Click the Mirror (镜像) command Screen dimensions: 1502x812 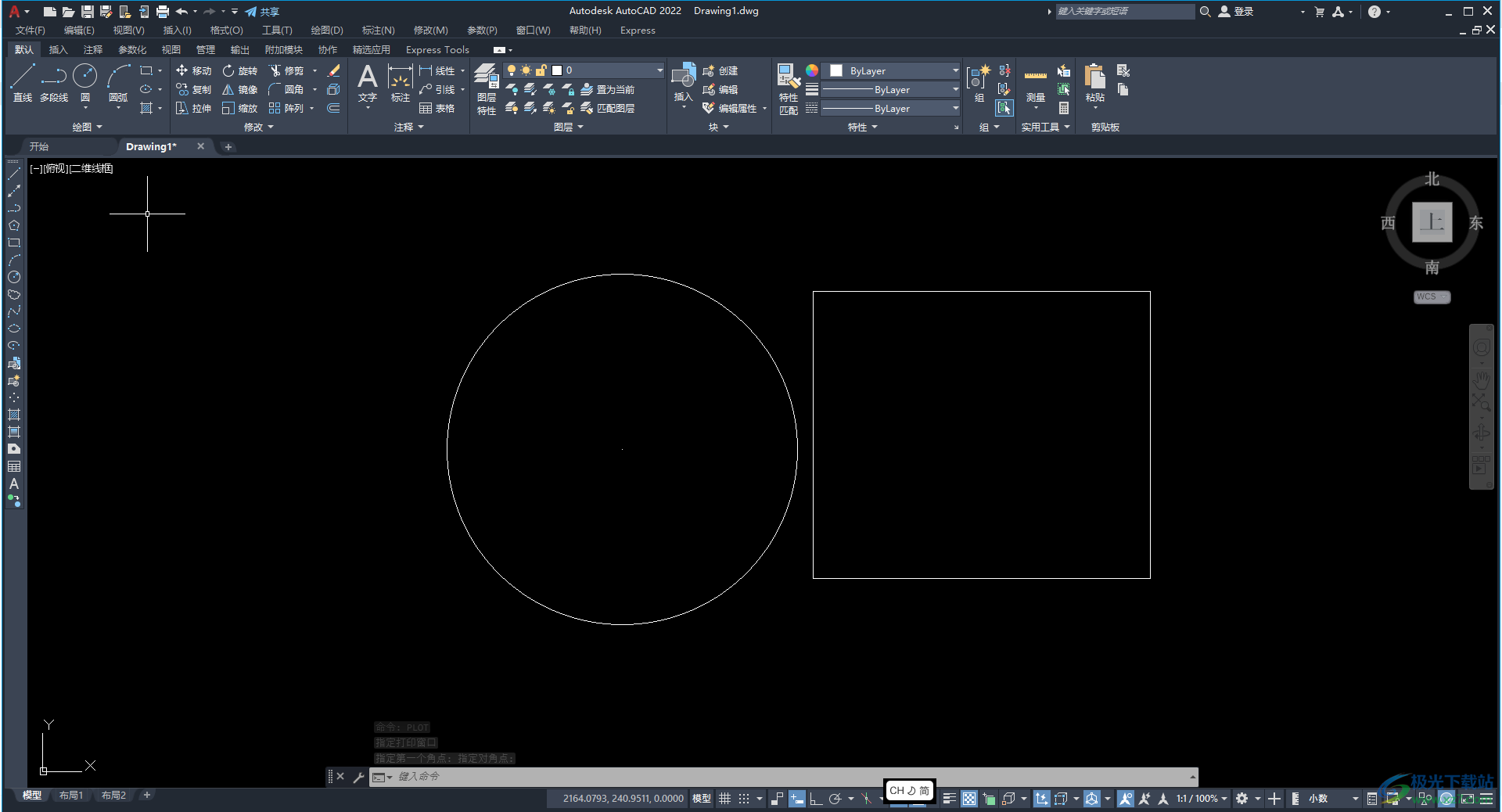[239, 89]
